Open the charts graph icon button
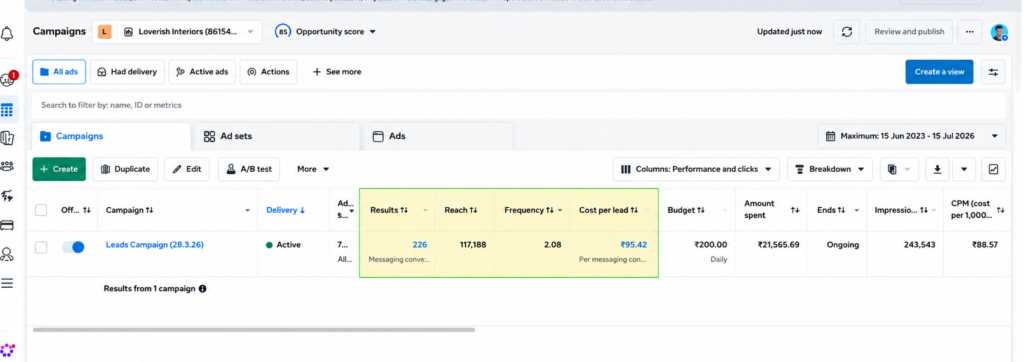This screenshot has width=1024, height=362. [x=993, y=169]
